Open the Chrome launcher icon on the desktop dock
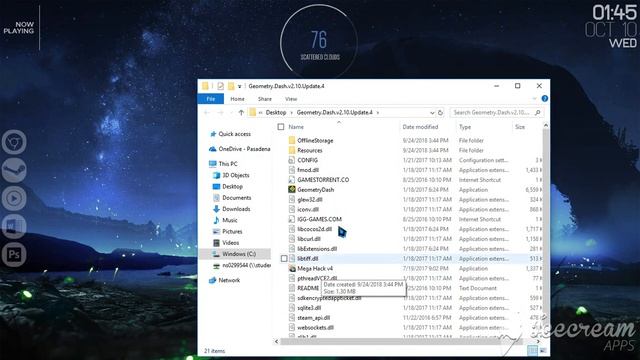 [14, 142]
